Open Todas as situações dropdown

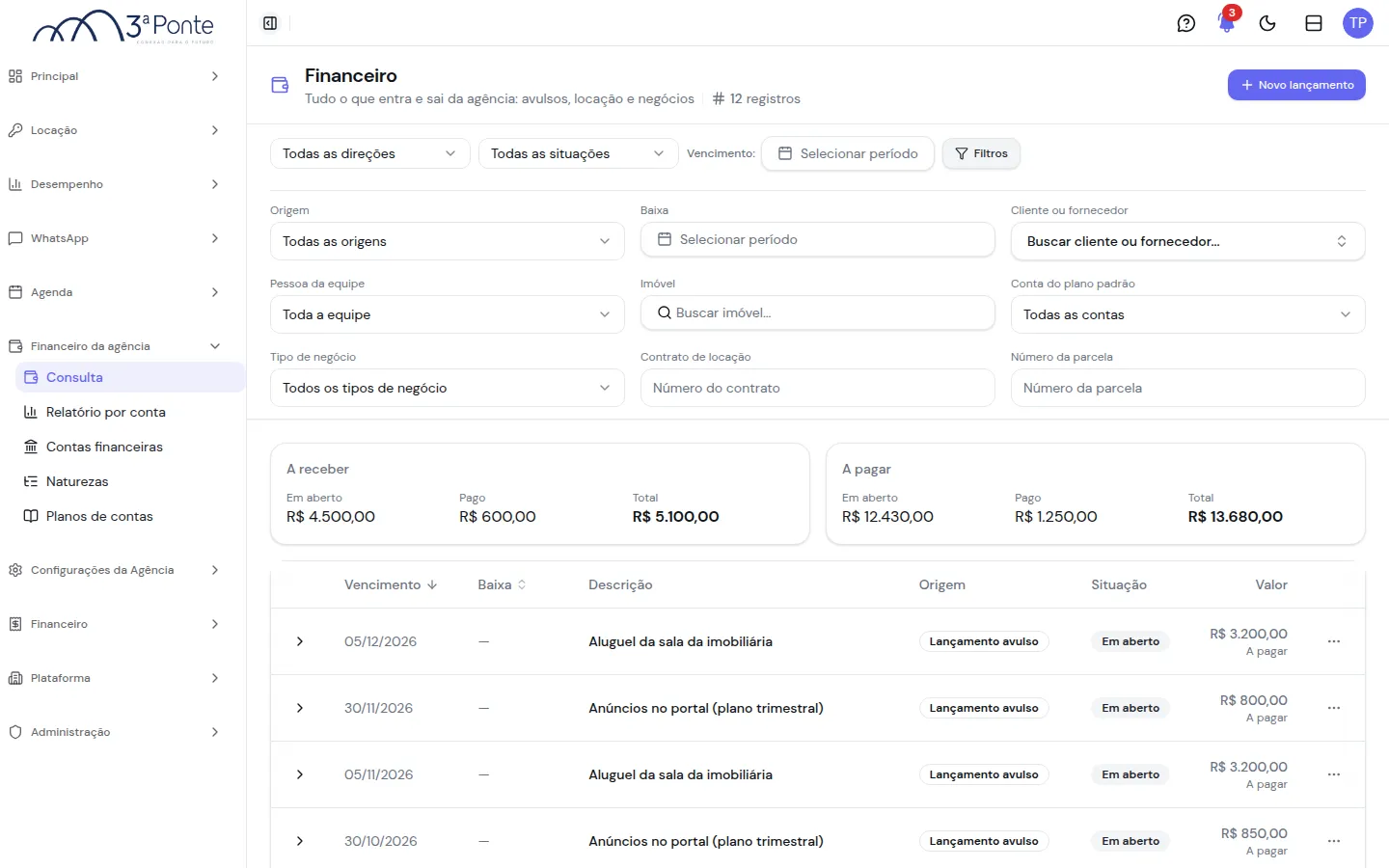click(579, 153)
